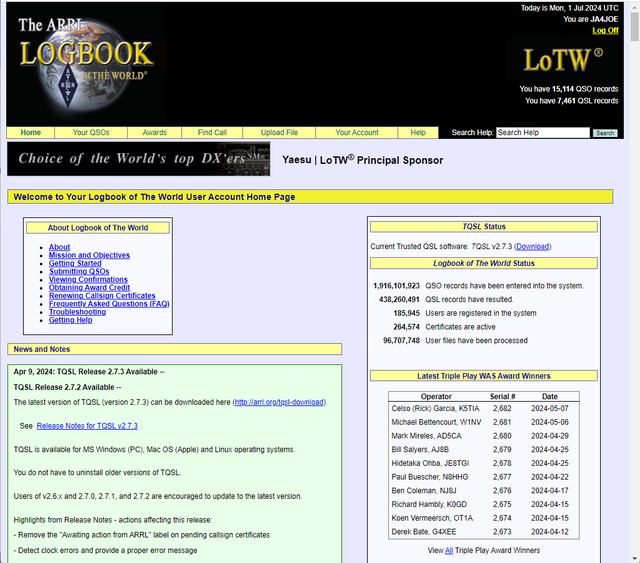Image resolution: width=640 pixels, height=563 pixels.
Task: Click the page vertical scrollbar thumb
Action: tap(635, 27)
